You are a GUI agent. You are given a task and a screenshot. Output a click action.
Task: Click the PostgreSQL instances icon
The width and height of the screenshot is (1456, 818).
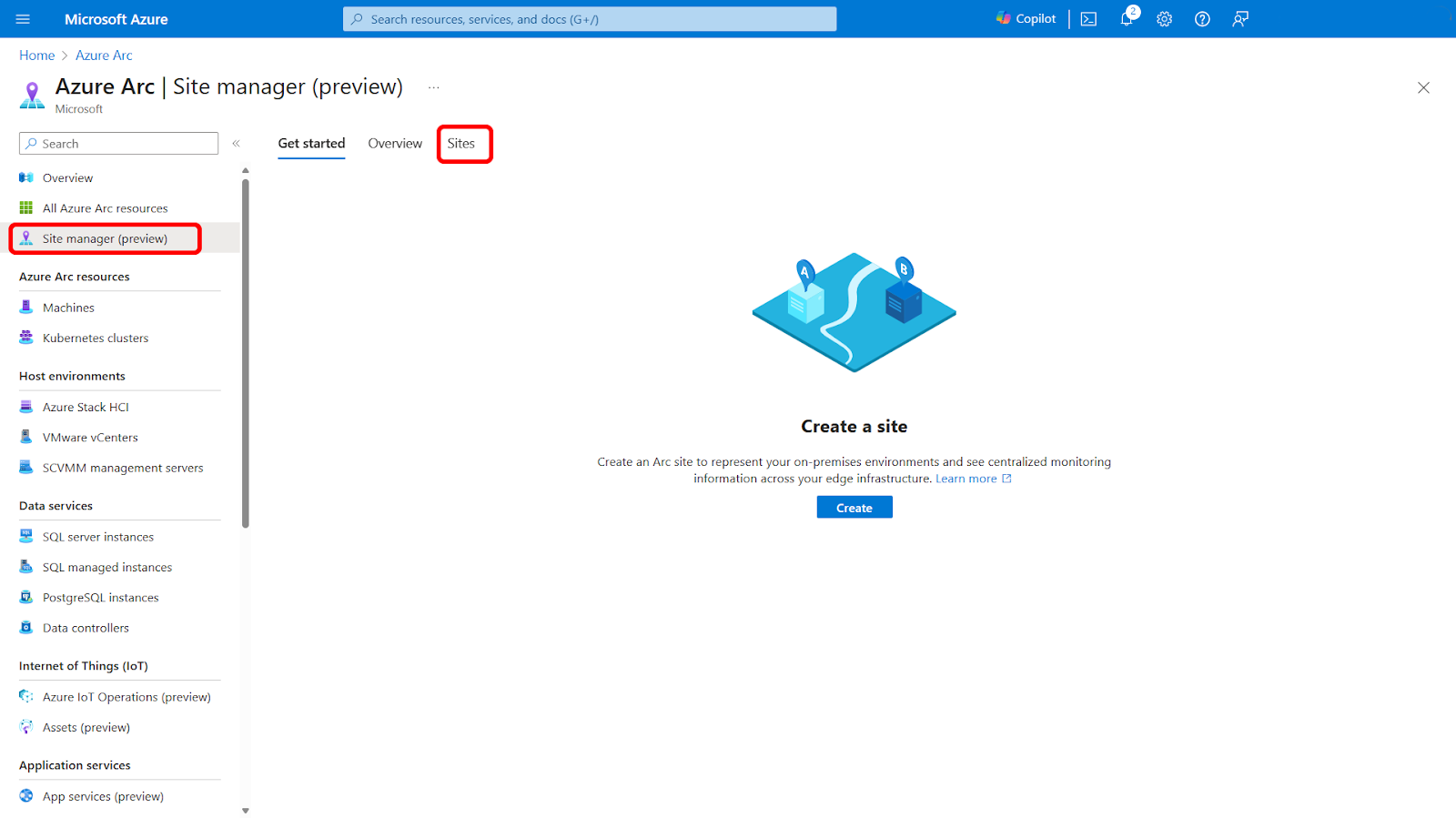(26, 598)
